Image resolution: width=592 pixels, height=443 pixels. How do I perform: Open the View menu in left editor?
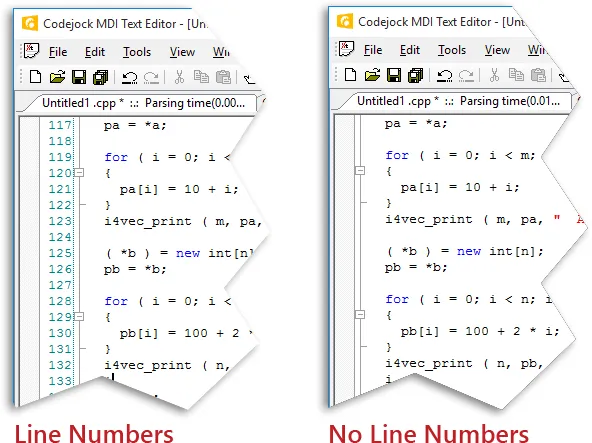(x=182, y=52)
